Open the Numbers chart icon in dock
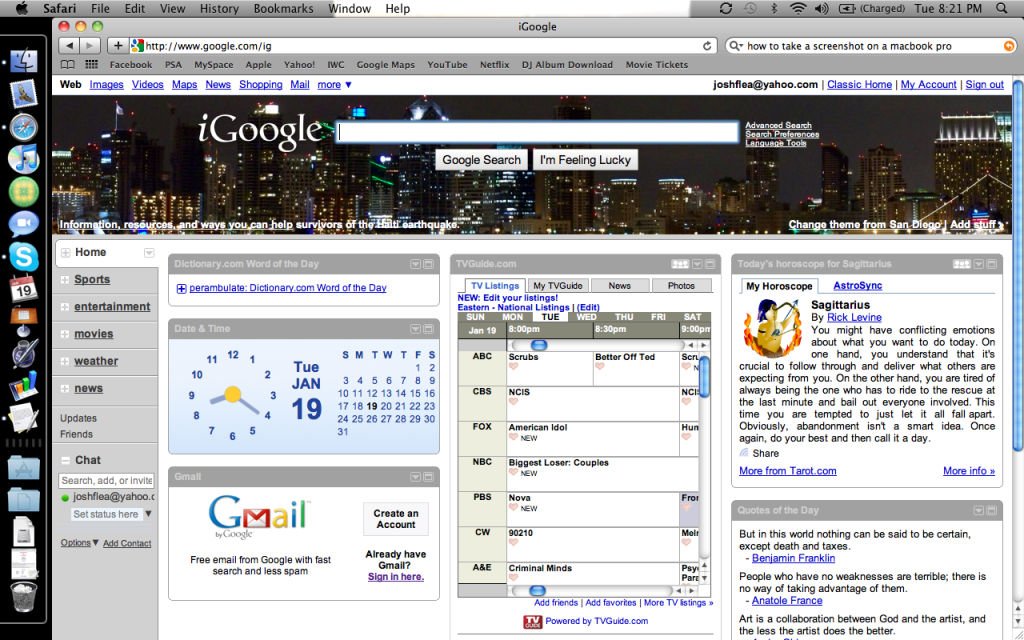Image resolution: width=1024 pixels, height=640 pixels. [x=24, y=385]
